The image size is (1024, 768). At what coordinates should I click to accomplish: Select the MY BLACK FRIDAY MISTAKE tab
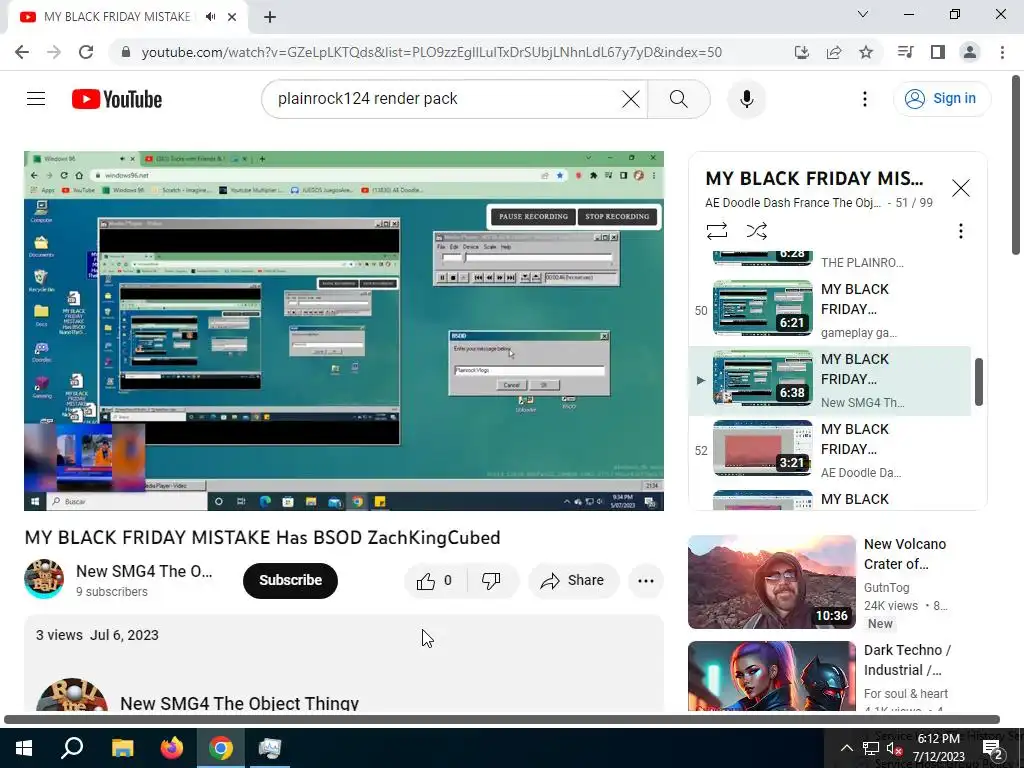click(116, 17)
